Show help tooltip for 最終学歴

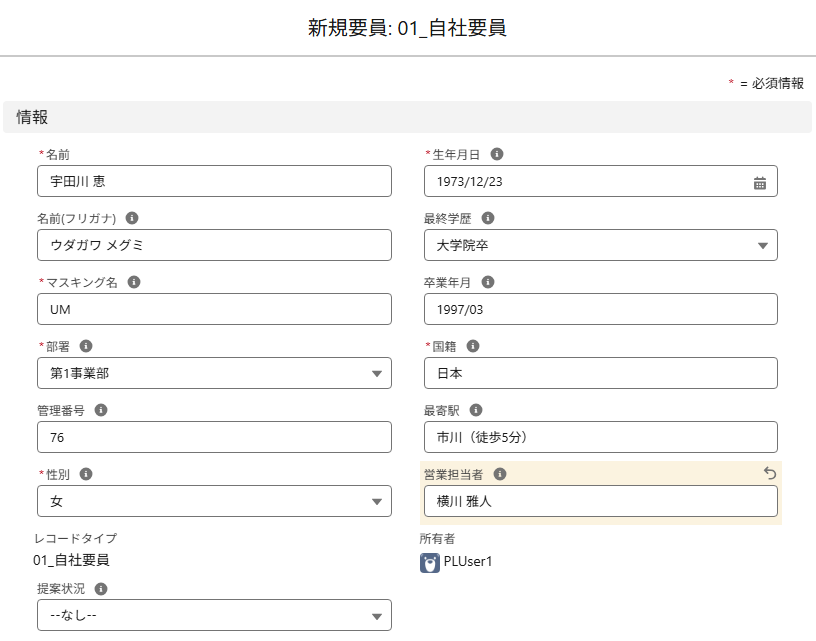coord(488,218)
